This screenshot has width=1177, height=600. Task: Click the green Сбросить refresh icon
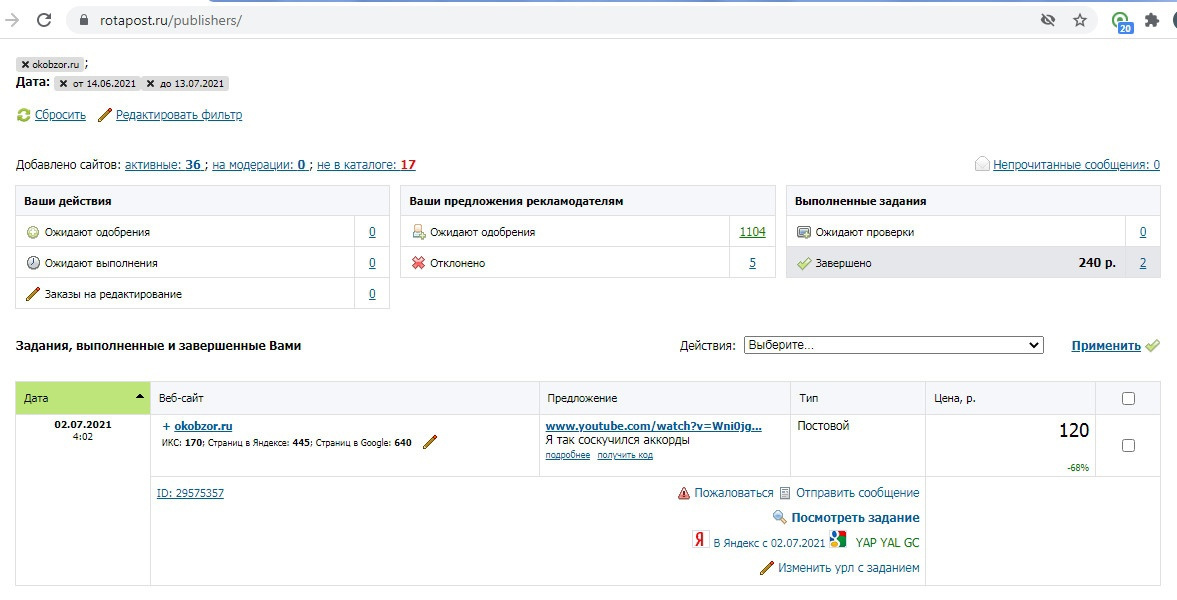coord(23,115)
